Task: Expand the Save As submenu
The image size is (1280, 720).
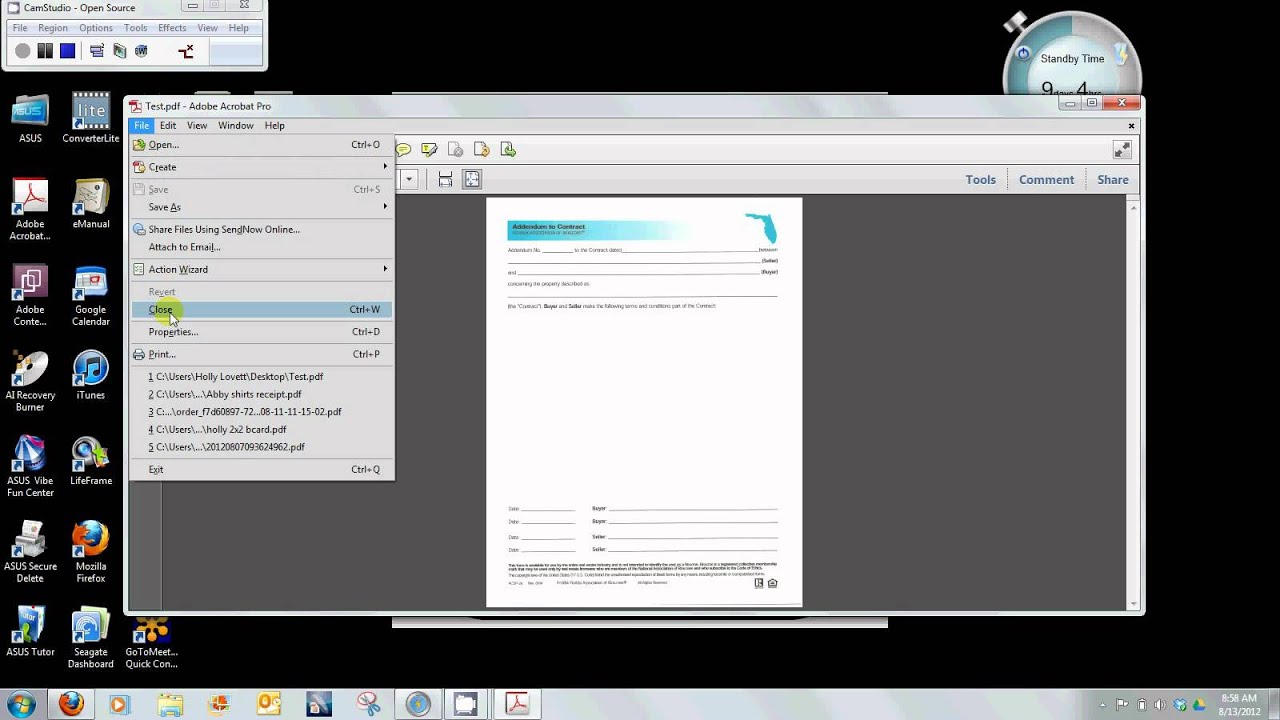Action: pyautogui.click(x=262, y=207)
